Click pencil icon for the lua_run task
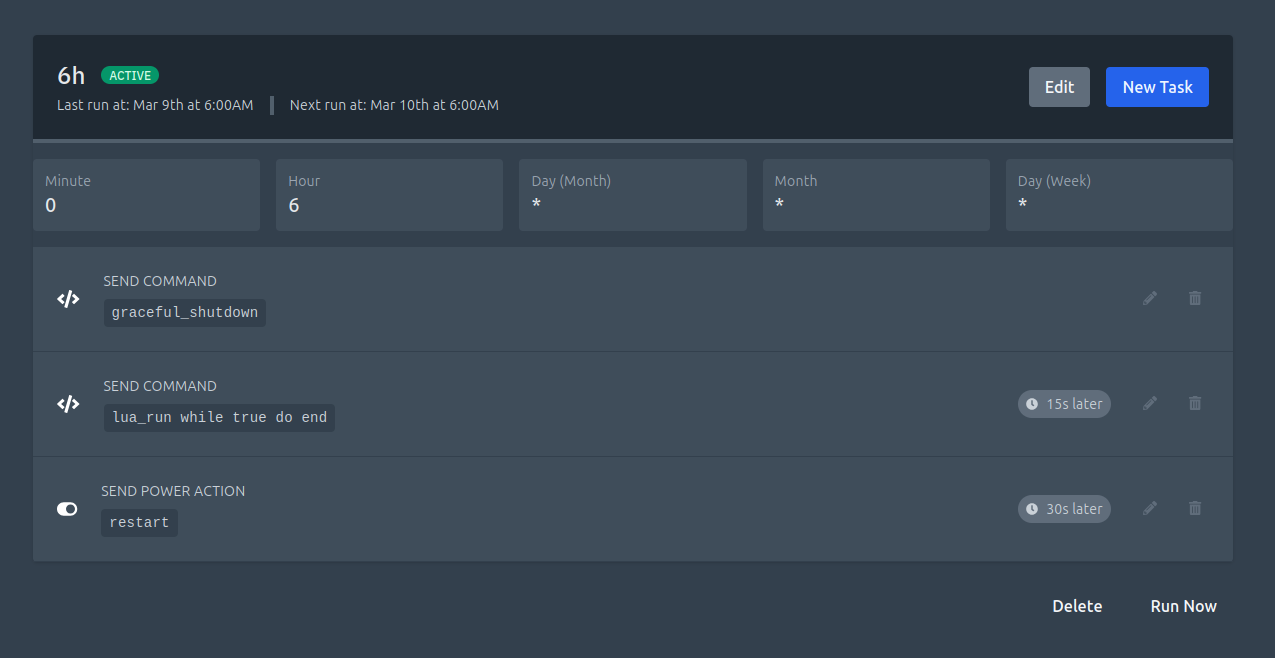Screen dimensions: 1275x658 [x=1150, y=403]
